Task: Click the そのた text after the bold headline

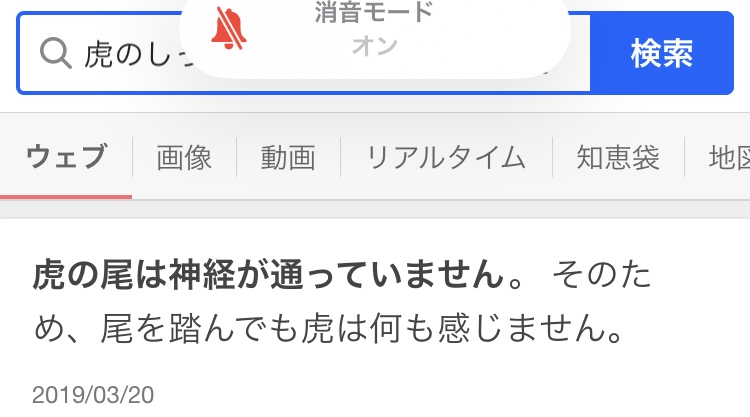Action: click(602, 275)
